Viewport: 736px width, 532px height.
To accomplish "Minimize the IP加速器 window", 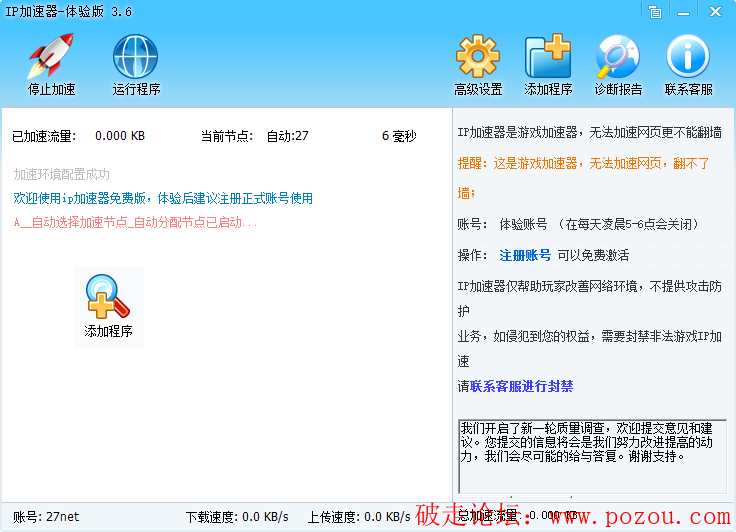I will tap(685, 12).
